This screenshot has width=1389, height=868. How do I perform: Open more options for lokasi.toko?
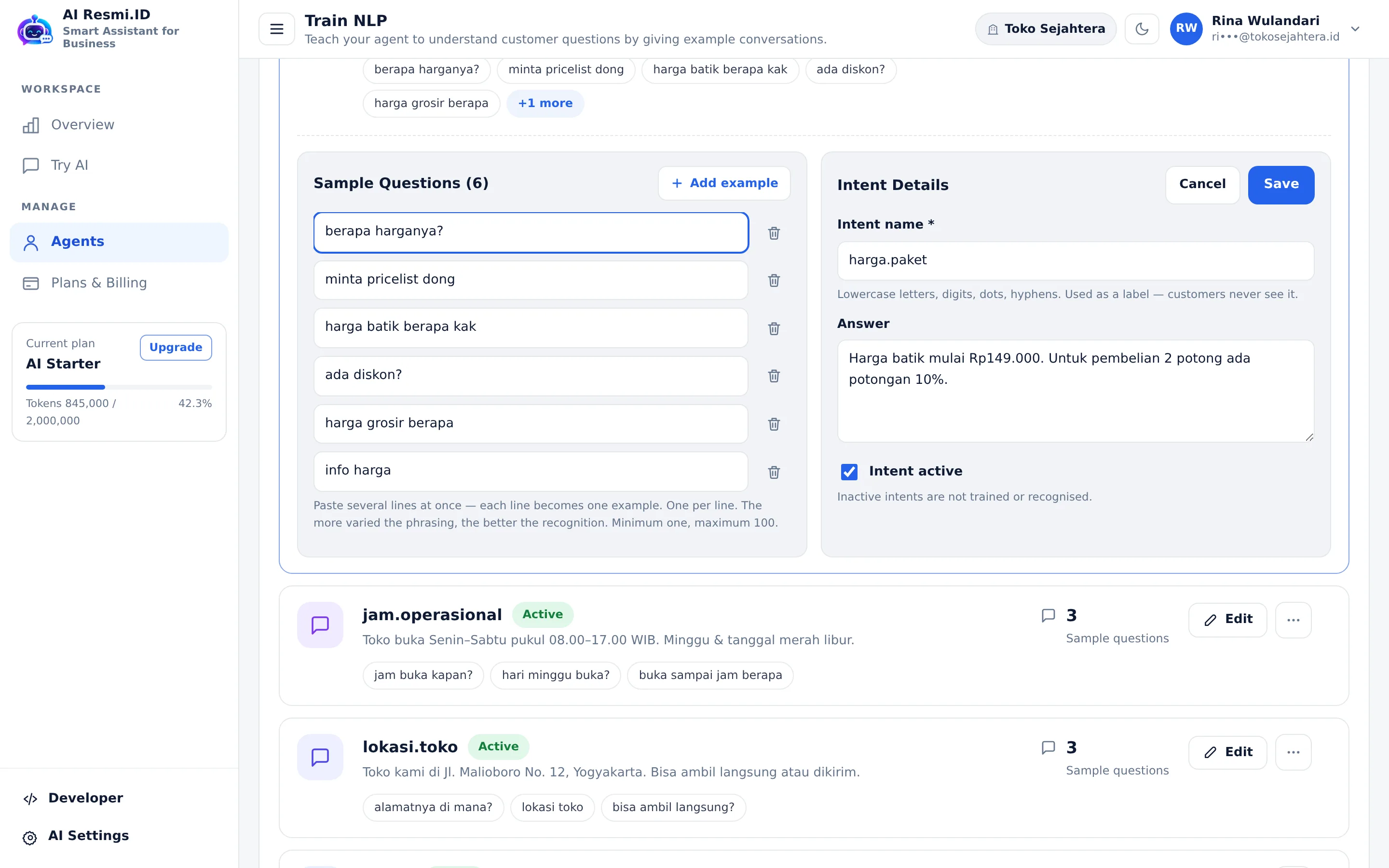pyautogui.click(x=1293, y=752)
